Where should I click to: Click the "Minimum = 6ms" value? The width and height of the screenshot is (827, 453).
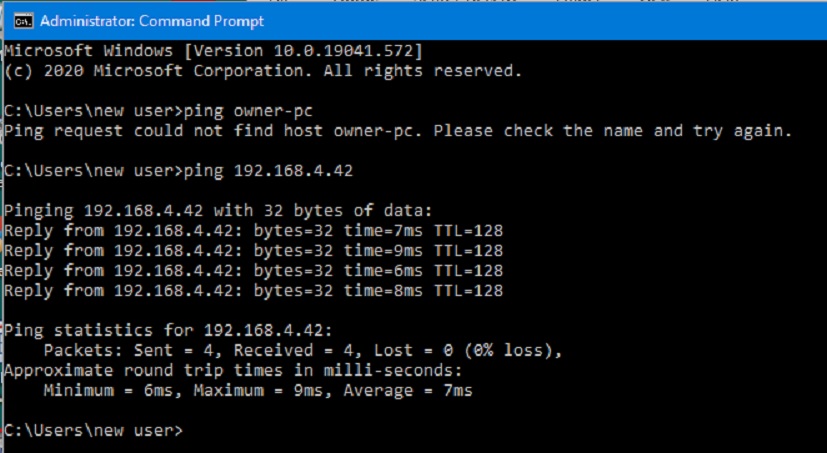tap(108, 390)
